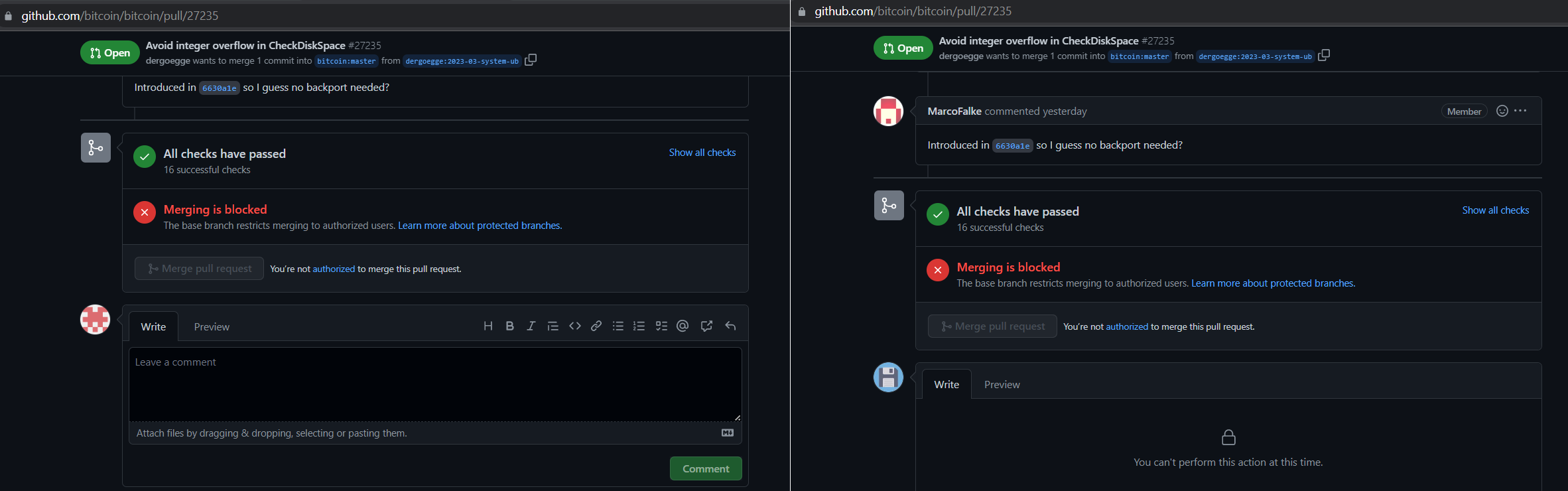Click bitcoin:master branch in left window
The image size is (1568, 491).
[346, 61]
